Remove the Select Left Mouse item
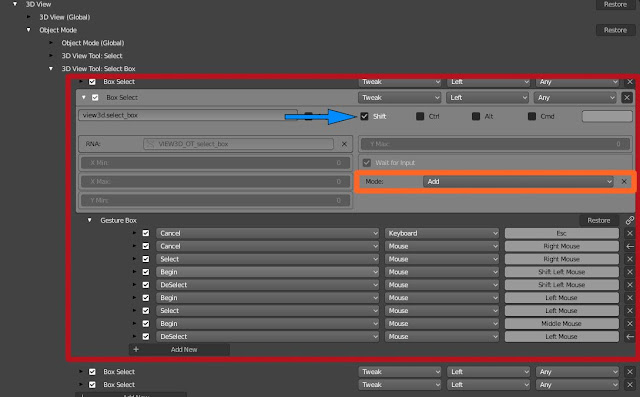The height and width of the screenshot is (397, 640). pyautogui.click(x=630, y=311)
